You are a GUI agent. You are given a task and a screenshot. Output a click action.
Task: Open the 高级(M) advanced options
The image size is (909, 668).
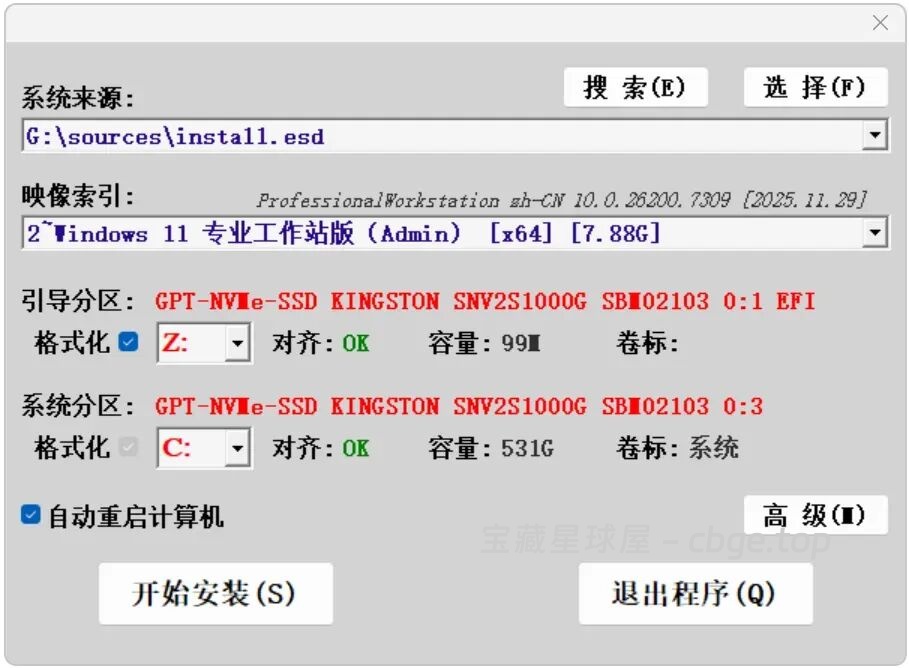815,513
